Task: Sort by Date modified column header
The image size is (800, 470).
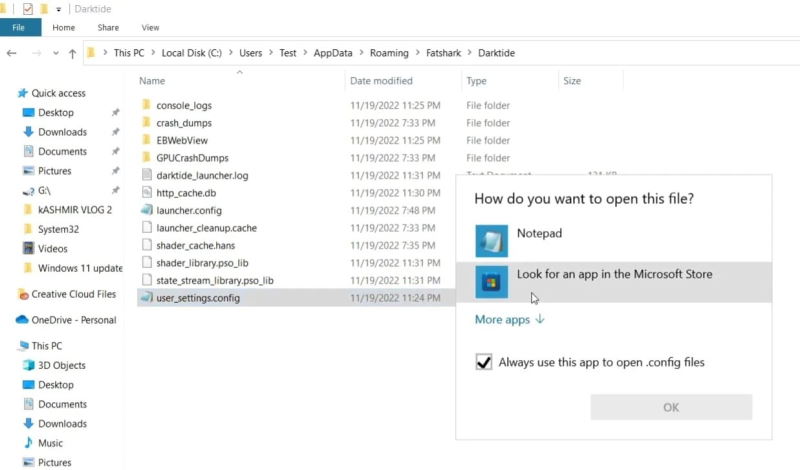Action: pyautogui.click(x=381, y=81)
